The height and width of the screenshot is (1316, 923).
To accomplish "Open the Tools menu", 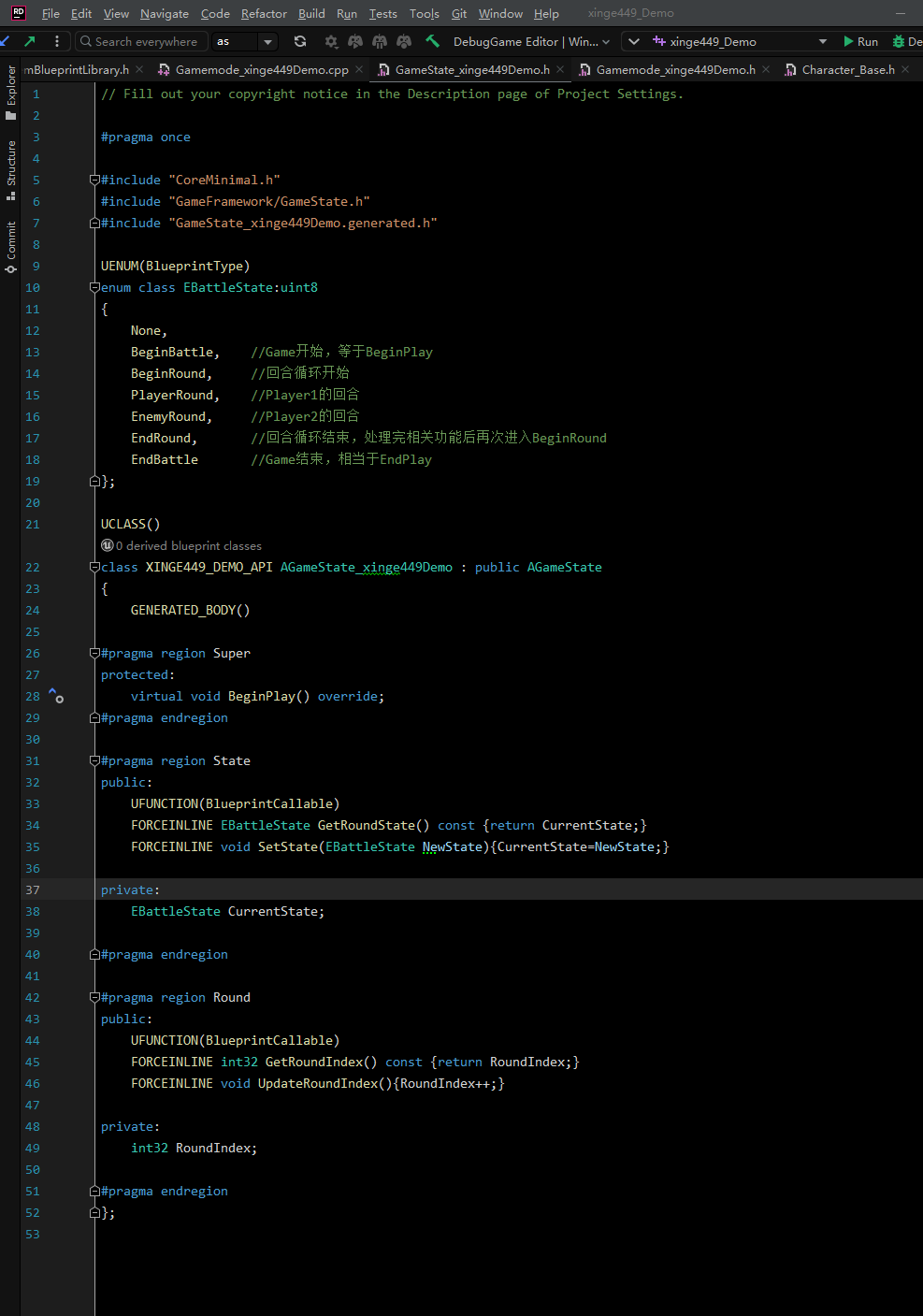I will tap(424, 13).
